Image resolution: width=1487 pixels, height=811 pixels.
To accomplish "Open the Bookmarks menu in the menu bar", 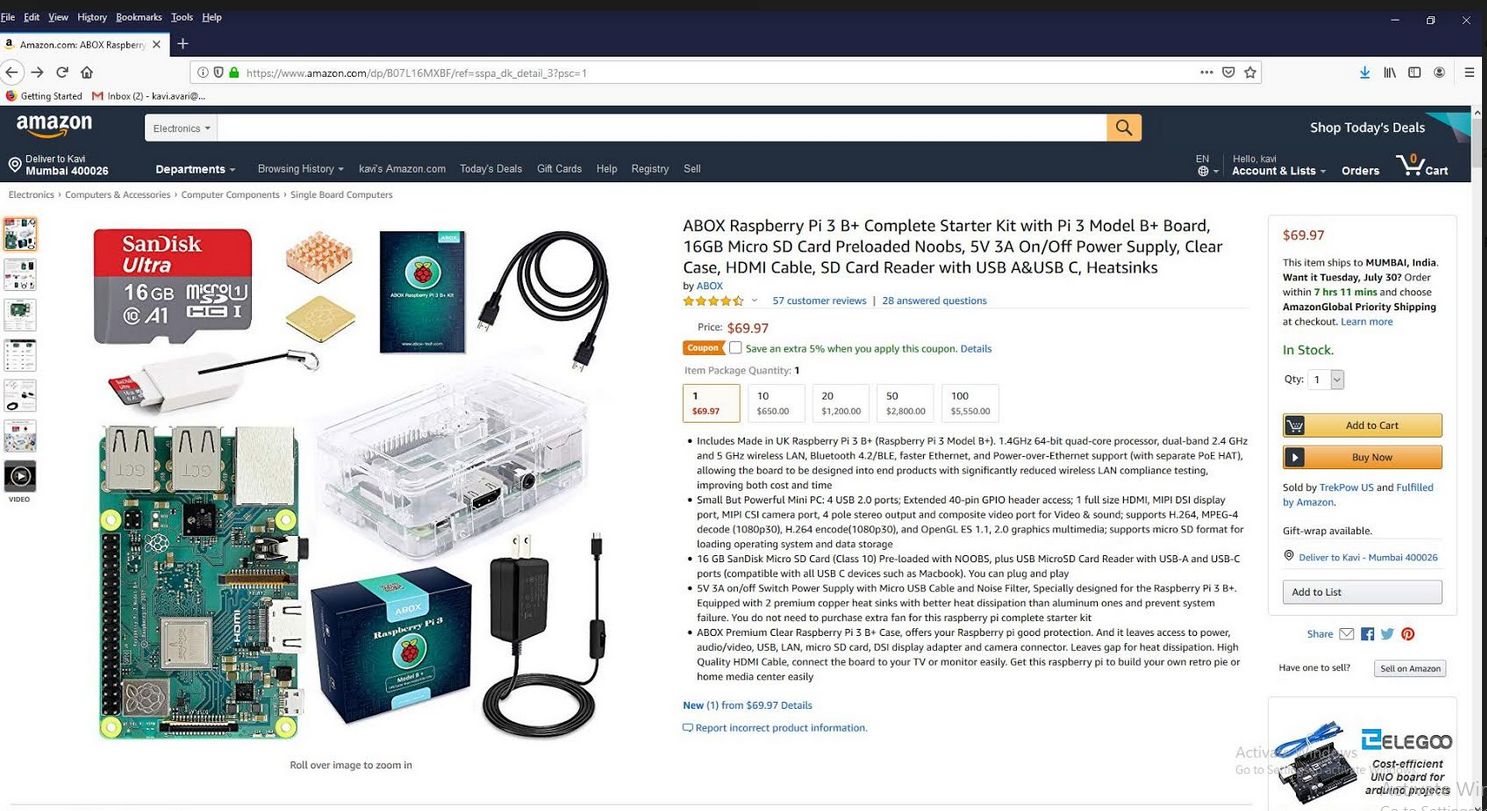I will (138, 17).
